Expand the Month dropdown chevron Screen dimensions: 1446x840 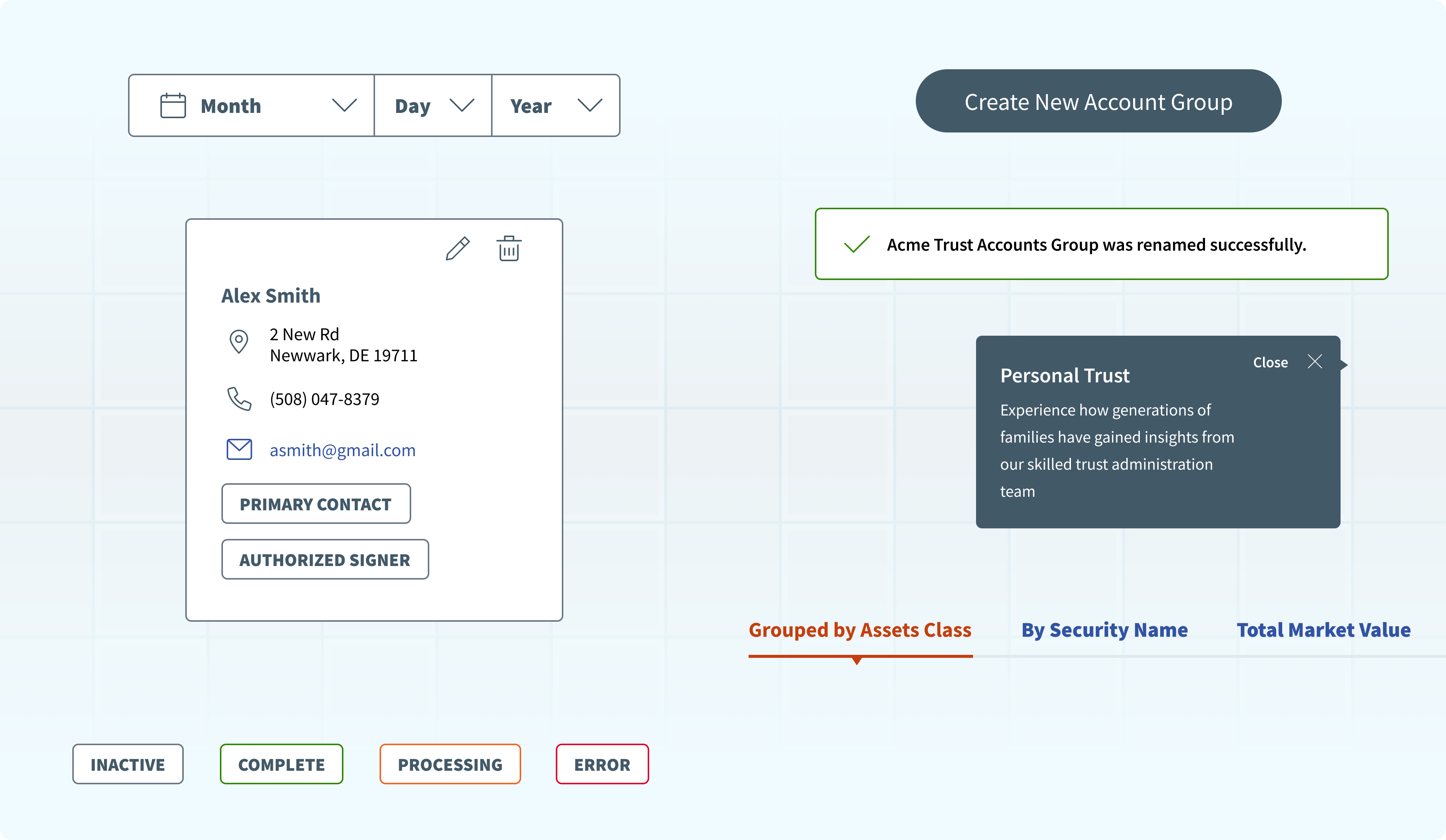tap(344, 105)
